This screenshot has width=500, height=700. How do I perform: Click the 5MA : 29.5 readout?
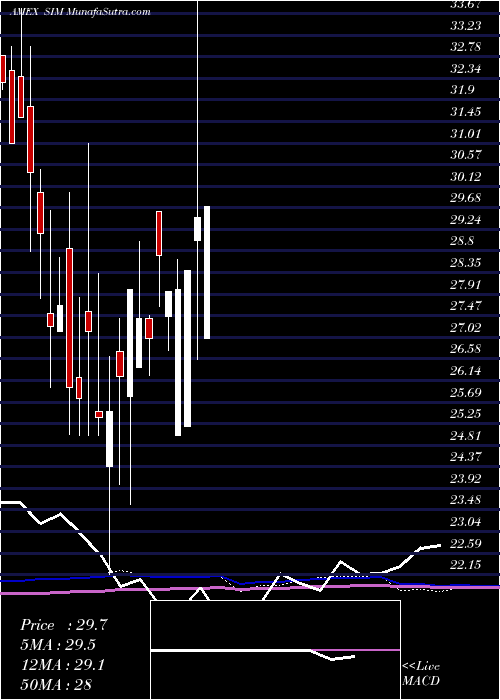pyautogui.click(x=58, y=645)
